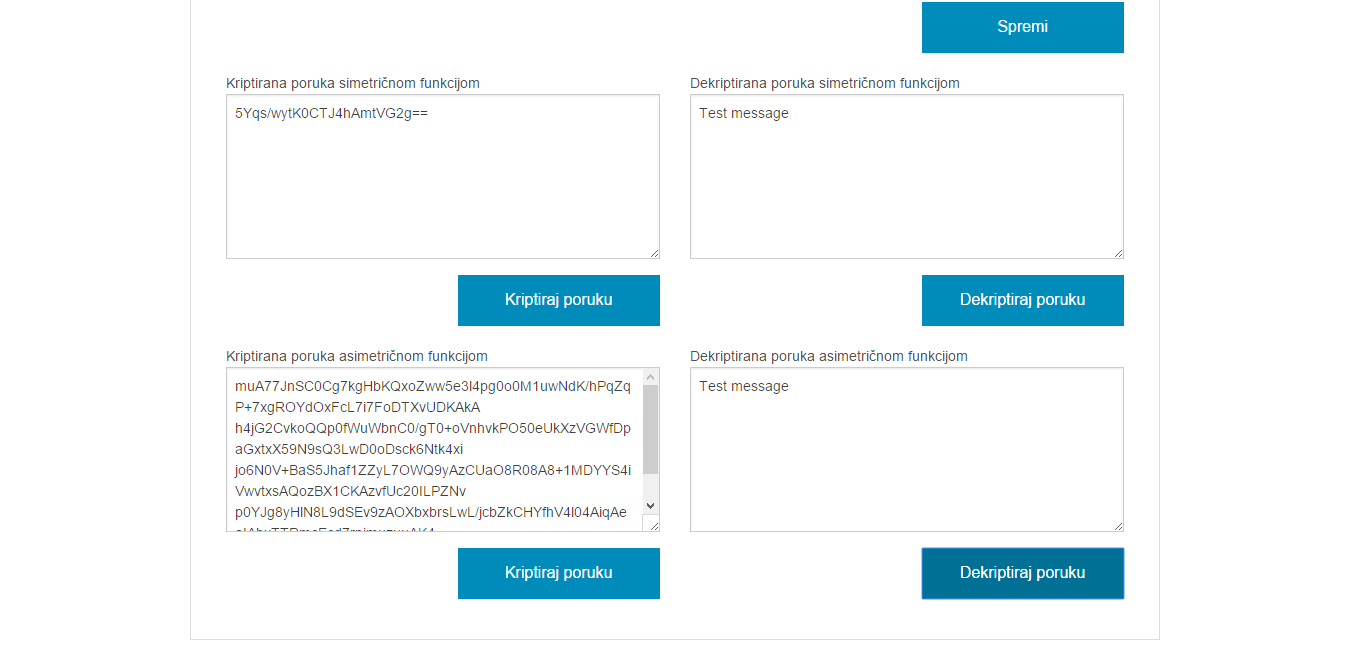The width and height of the screenshot is (1348, 662).
Task: Click resize grip of asymmetric decrypted textarea
Action: pos(1117,525)
